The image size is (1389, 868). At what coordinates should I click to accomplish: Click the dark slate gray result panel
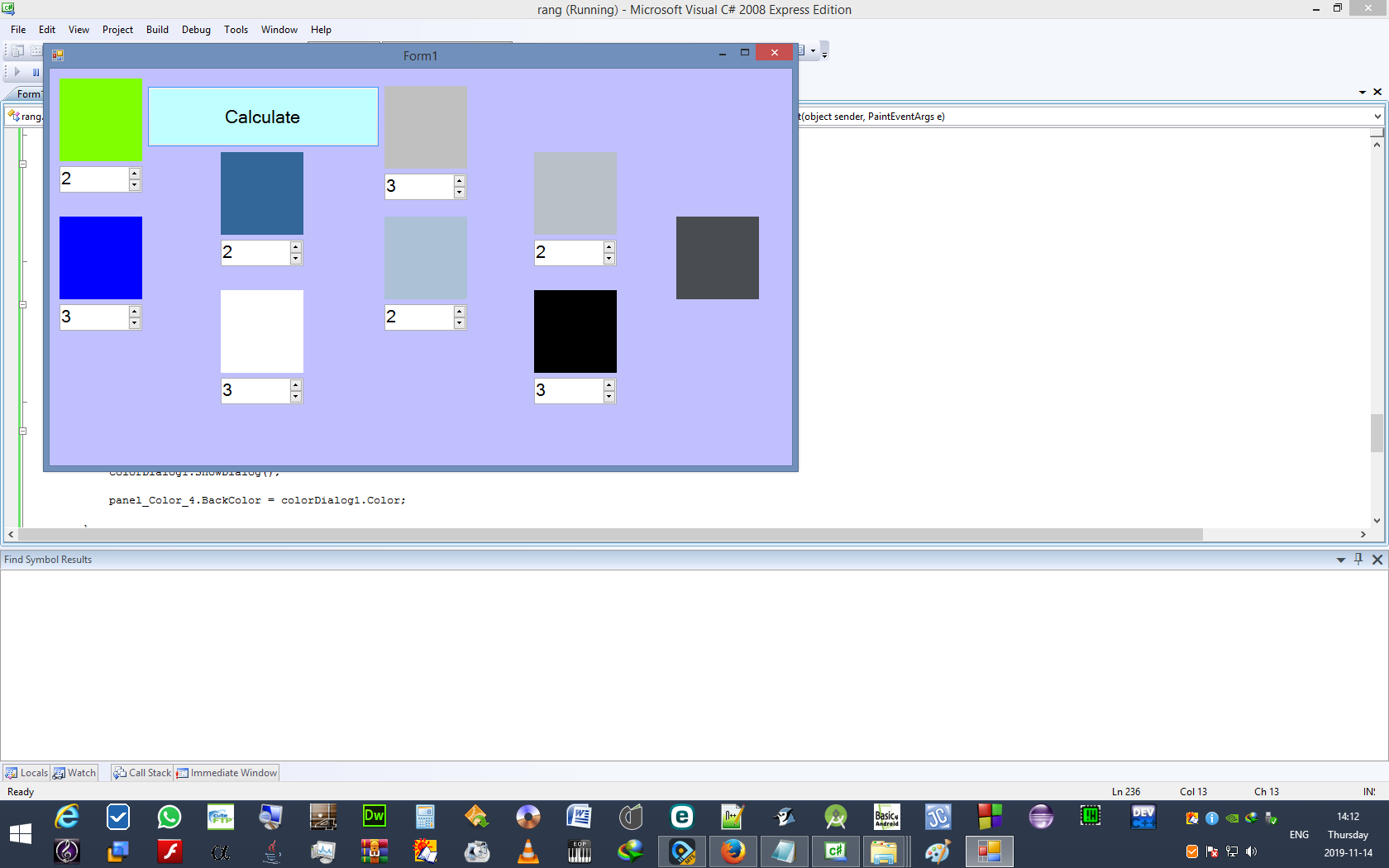[718, 258]
